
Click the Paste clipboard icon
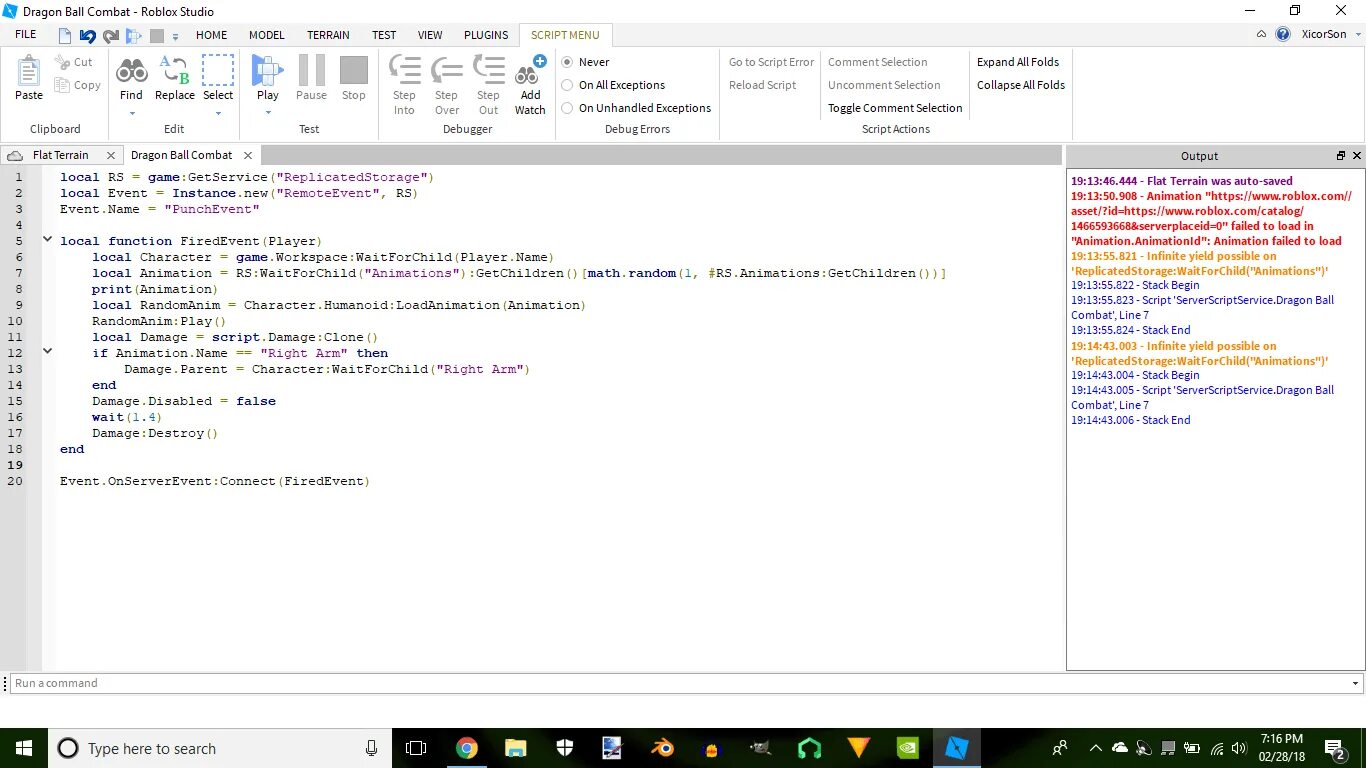[x=29, y=72]
